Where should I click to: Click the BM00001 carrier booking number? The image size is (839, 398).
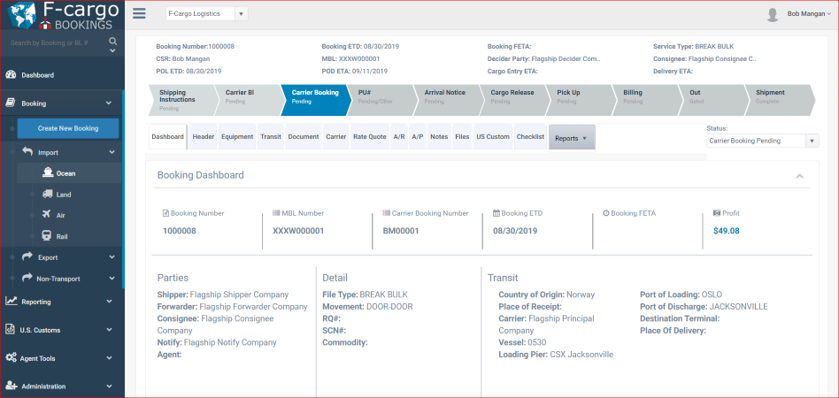(x=401, y=231)
